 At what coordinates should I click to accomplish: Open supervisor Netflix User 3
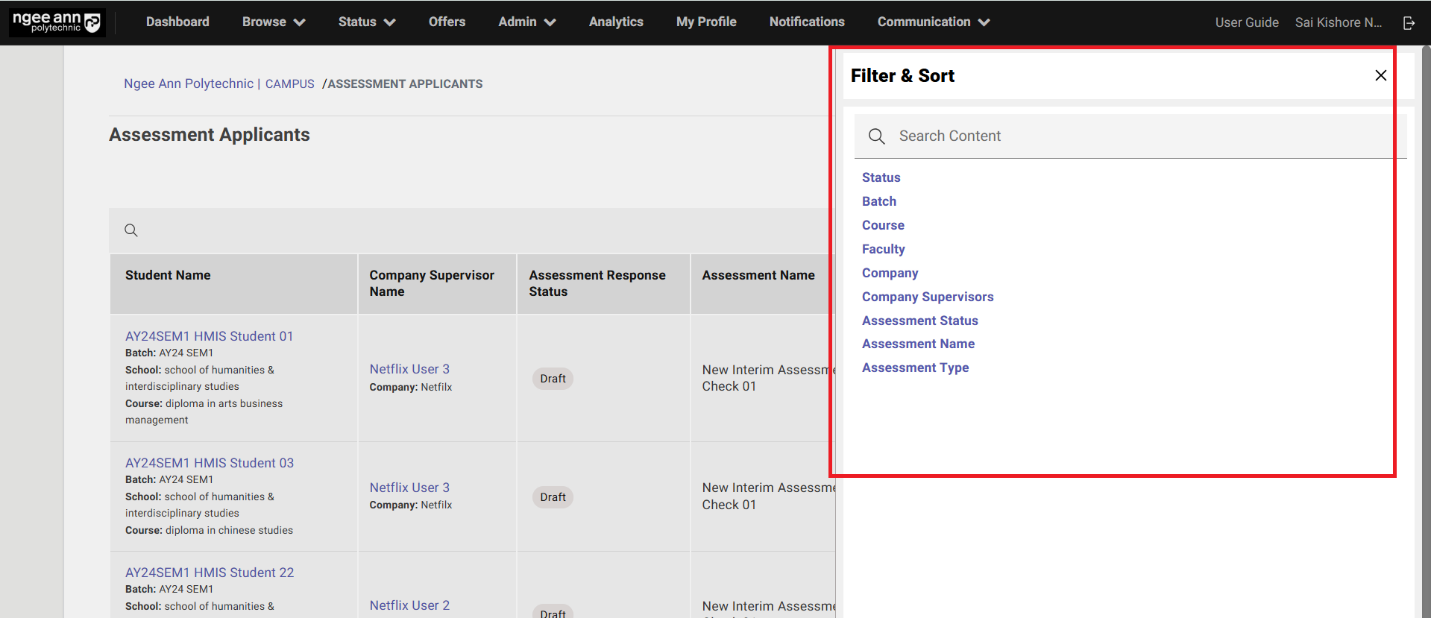tap(409, 368)
